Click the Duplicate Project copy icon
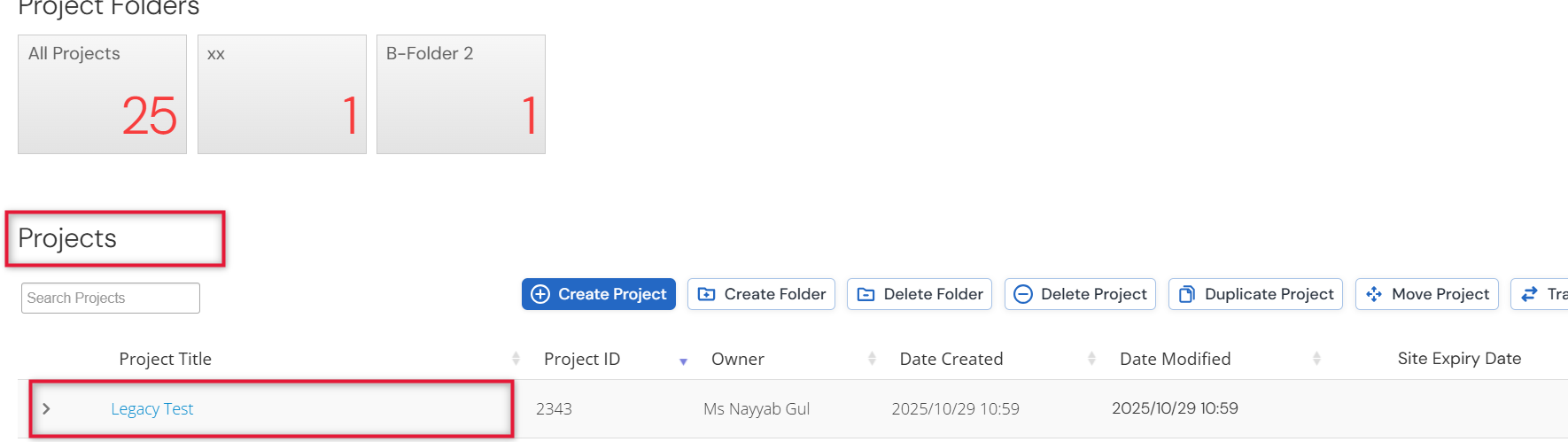This screenshot has height=442, width=1568. (1187, 294)
